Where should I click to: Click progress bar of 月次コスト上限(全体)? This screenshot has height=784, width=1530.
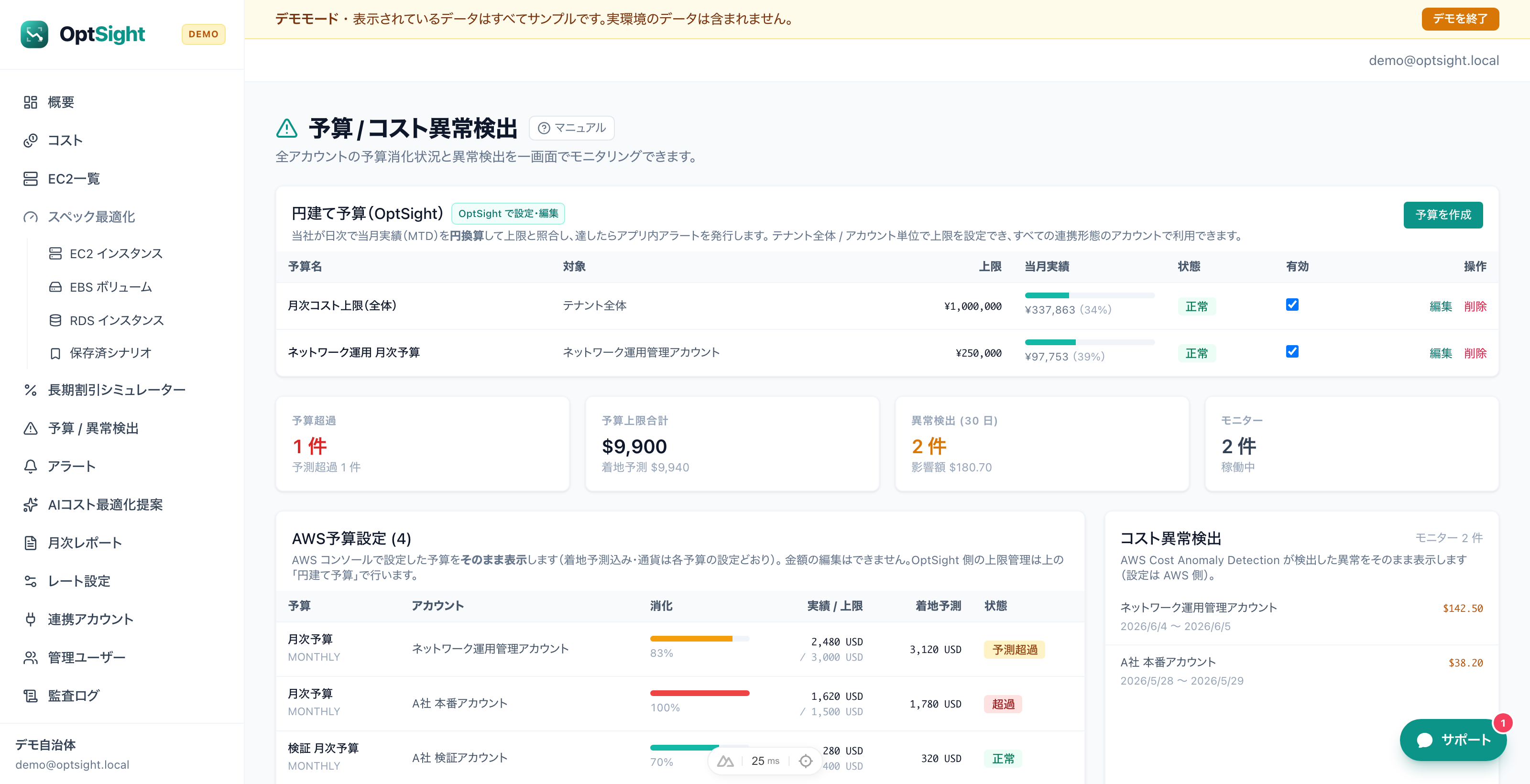click(x=1089, y=295)
